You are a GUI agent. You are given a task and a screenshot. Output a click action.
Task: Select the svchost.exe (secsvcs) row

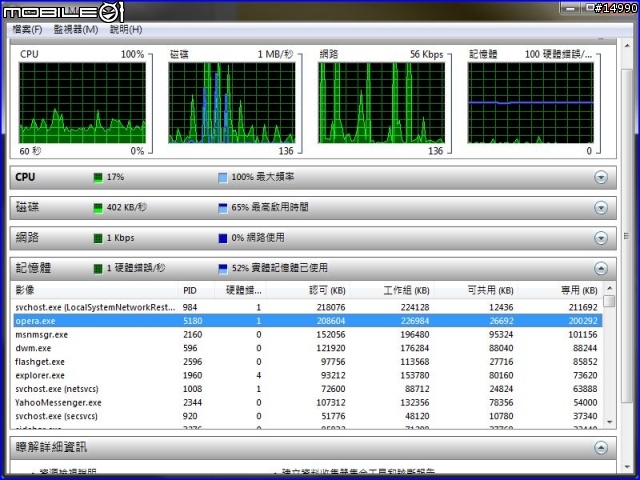pyautogui.click(x=307, y=416)
